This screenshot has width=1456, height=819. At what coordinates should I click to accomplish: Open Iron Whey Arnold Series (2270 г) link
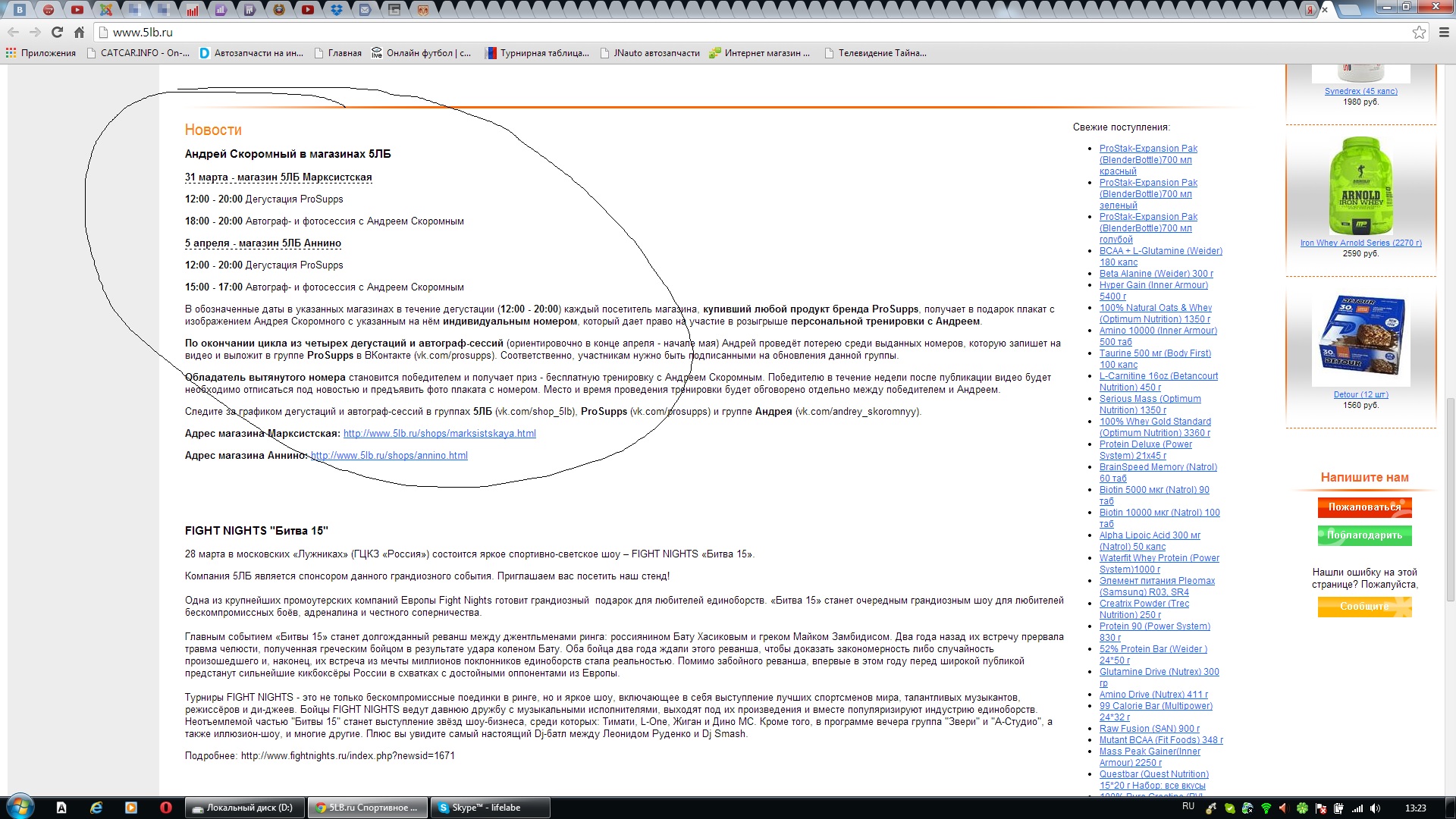tap(1360, 243)
